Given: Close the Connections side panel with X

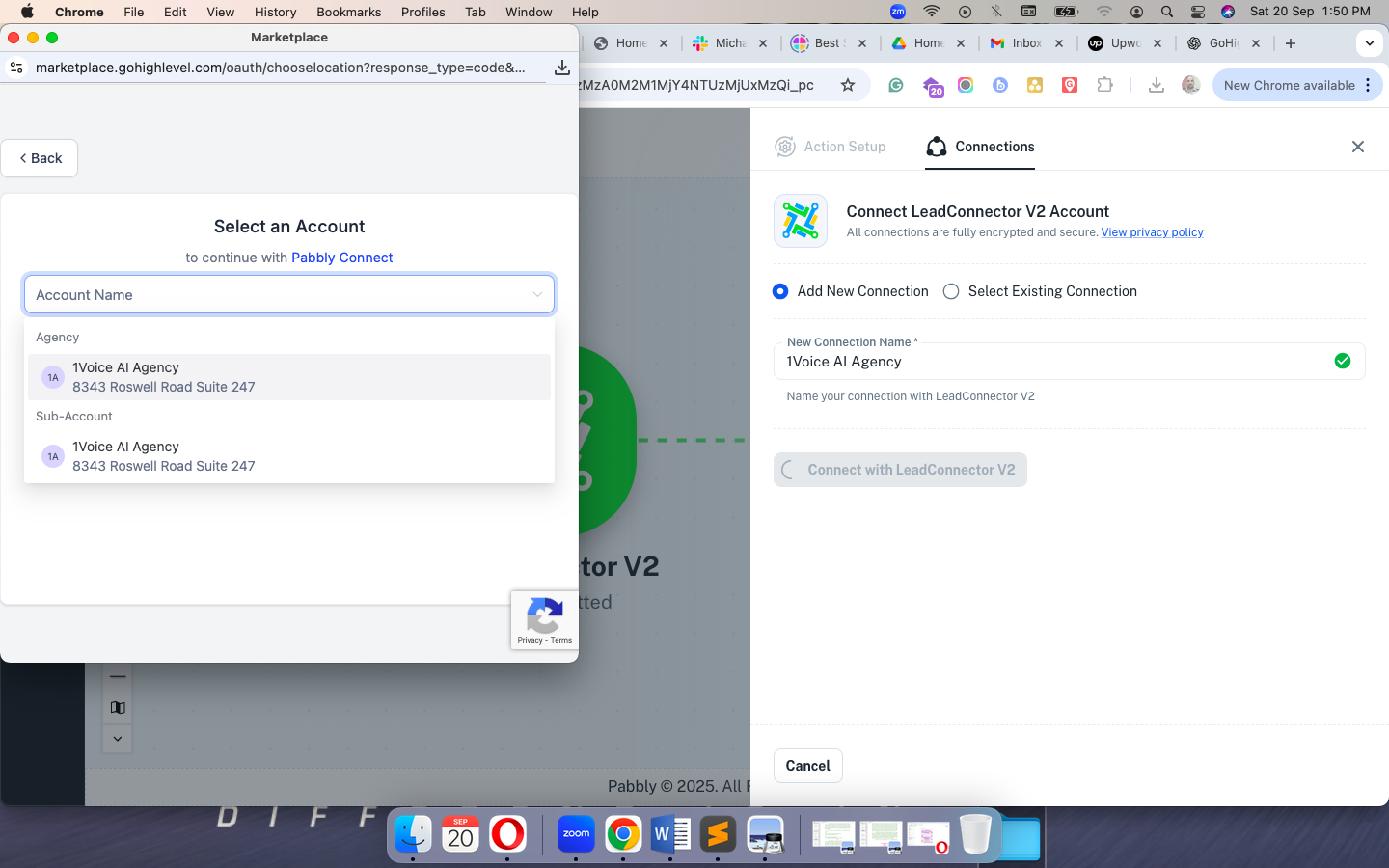Looking at the screenshot, I should click(x=1358, y=147).
